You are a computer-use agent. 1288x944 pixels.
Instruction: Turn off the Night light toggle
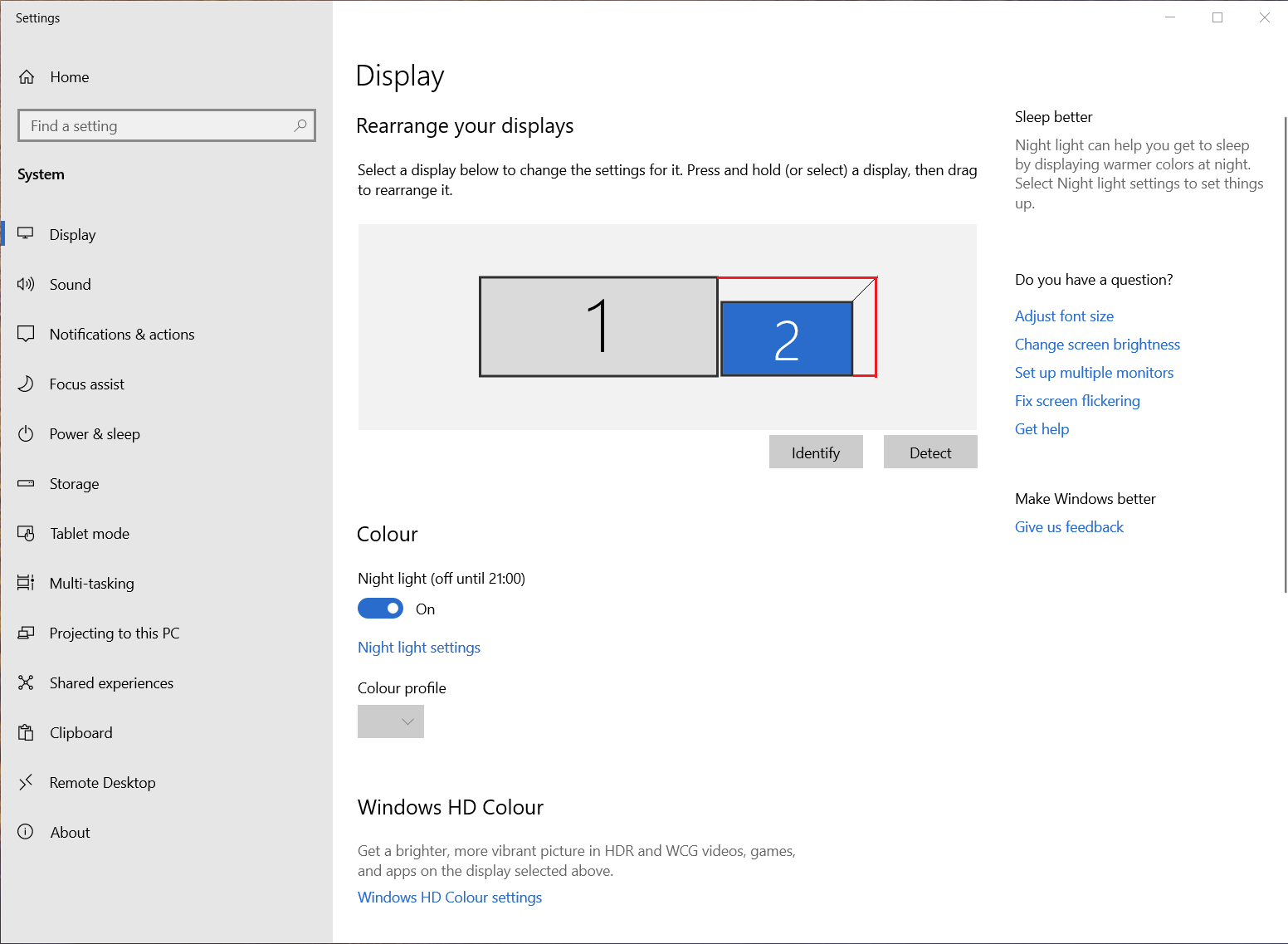point(380,609)
